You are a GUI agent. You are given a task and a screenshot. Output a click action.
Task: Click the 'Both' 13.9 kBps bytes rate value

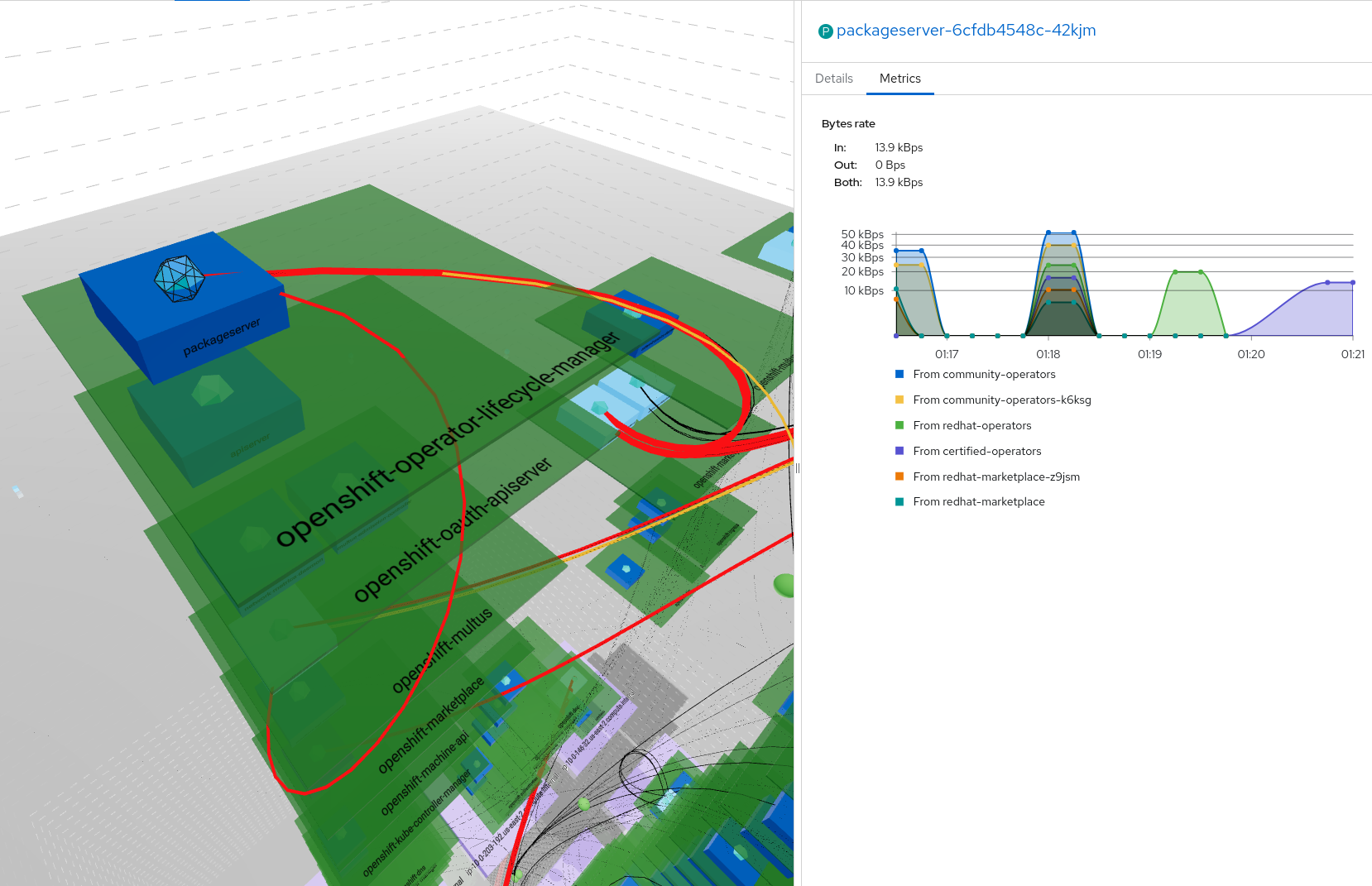(899, 182)
